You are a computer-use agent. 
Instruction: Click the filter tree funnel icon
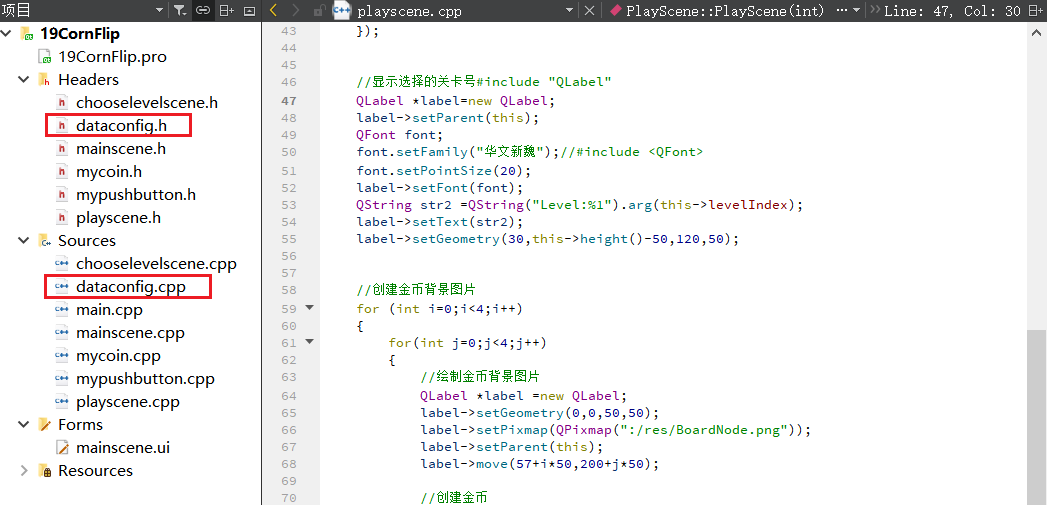coord(180,11)
